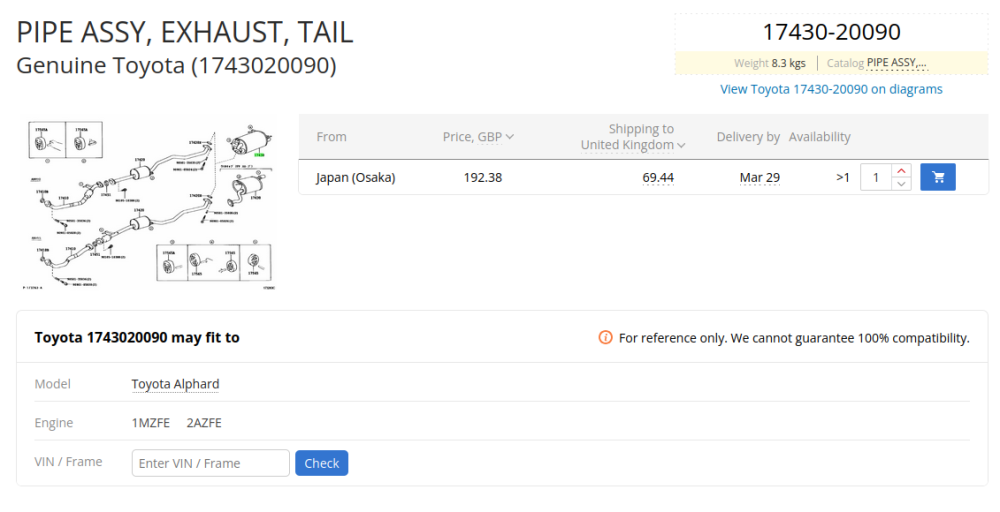Viewport: 1000px width, 512px height.
Task: Click the 69.44 shipping cost value
Action: [658, 178]
